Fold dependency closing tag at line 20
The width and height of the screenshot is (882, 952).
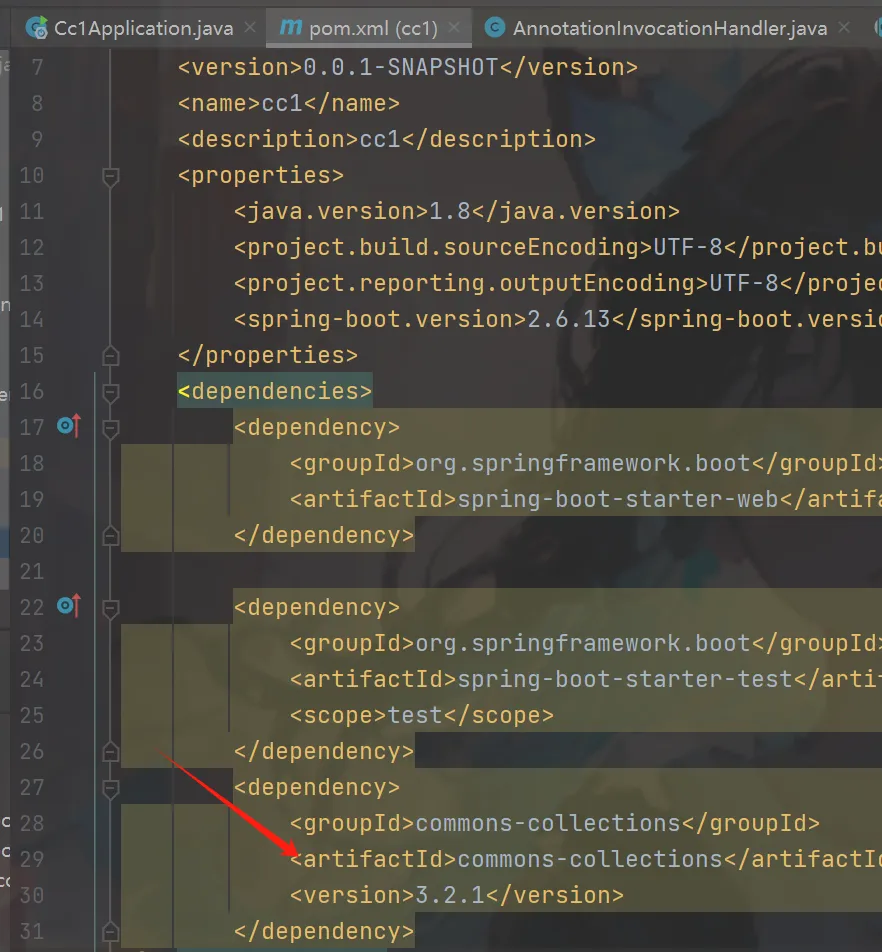(110, 536)
